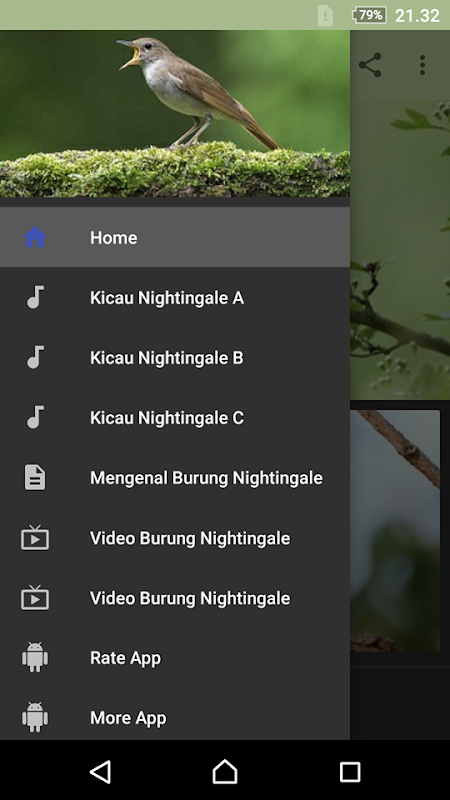Tap Android robot icon next to Rate App
Screen dimensions: 450x800
(35, 657)
